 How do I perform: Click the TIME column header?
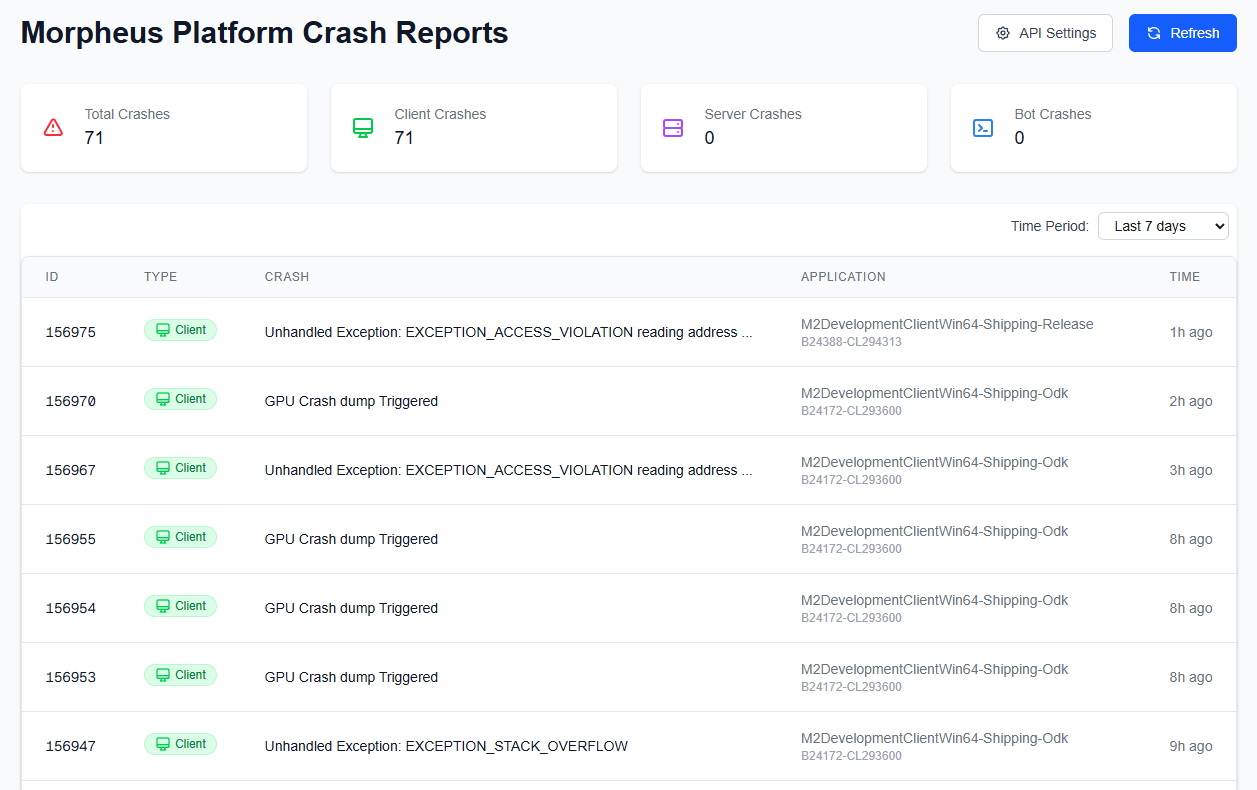(x=1184, y=277)
